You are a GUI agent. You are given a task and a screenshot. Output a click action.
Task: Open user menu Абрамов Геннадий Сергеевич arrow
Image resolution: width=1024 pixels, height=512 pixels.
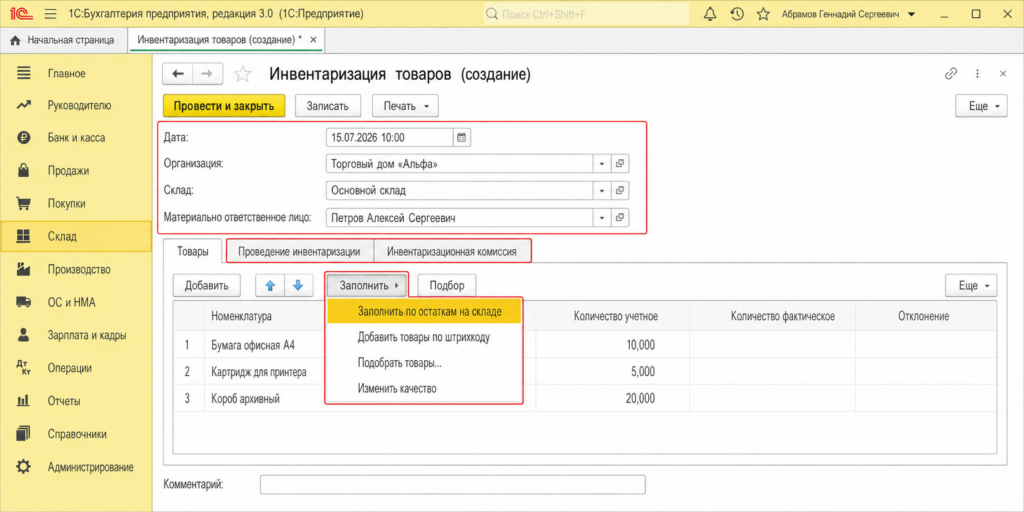point(912,14)
